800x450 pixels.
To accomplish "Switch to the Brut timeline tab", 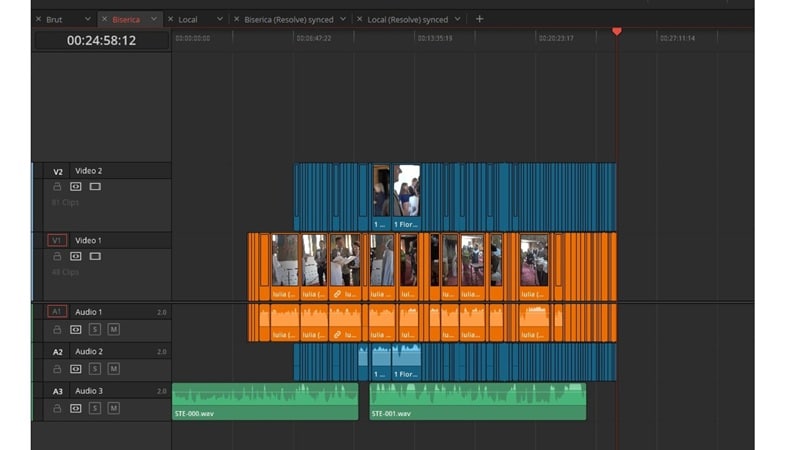I will coord(54,19).
